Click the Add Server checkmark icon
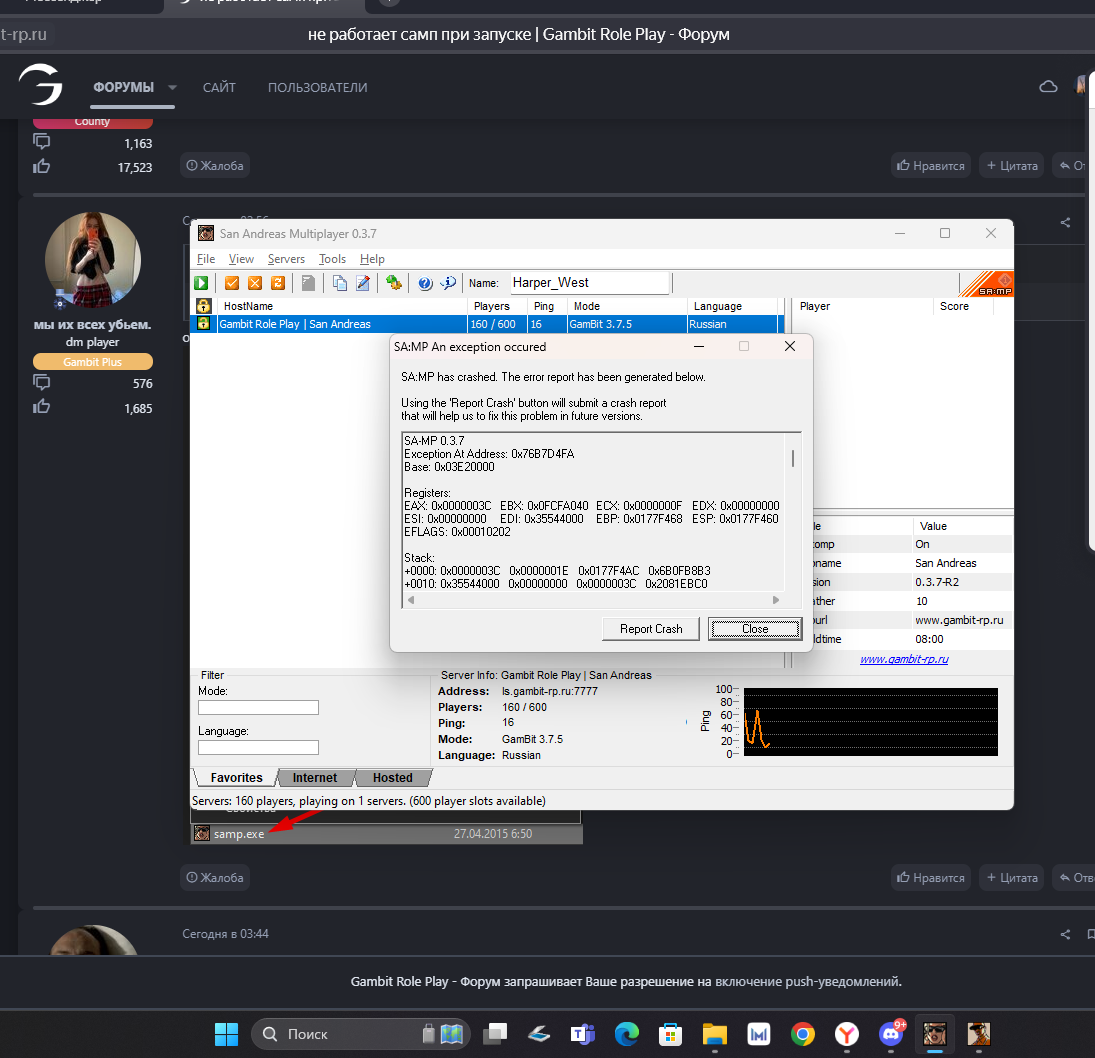 232,283
